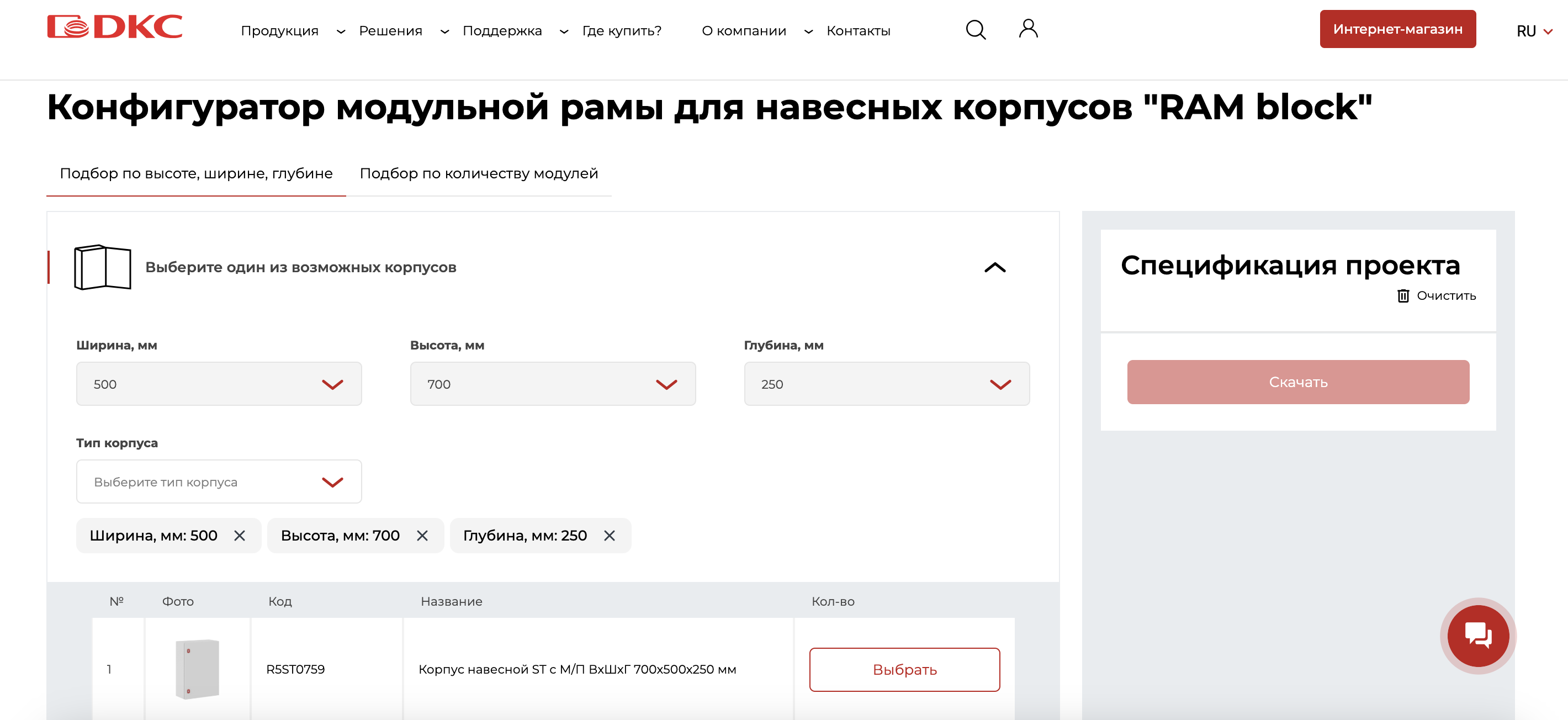Open the site search magnifier
This screenshot has width=1568, height=720.
pos(976,29)
